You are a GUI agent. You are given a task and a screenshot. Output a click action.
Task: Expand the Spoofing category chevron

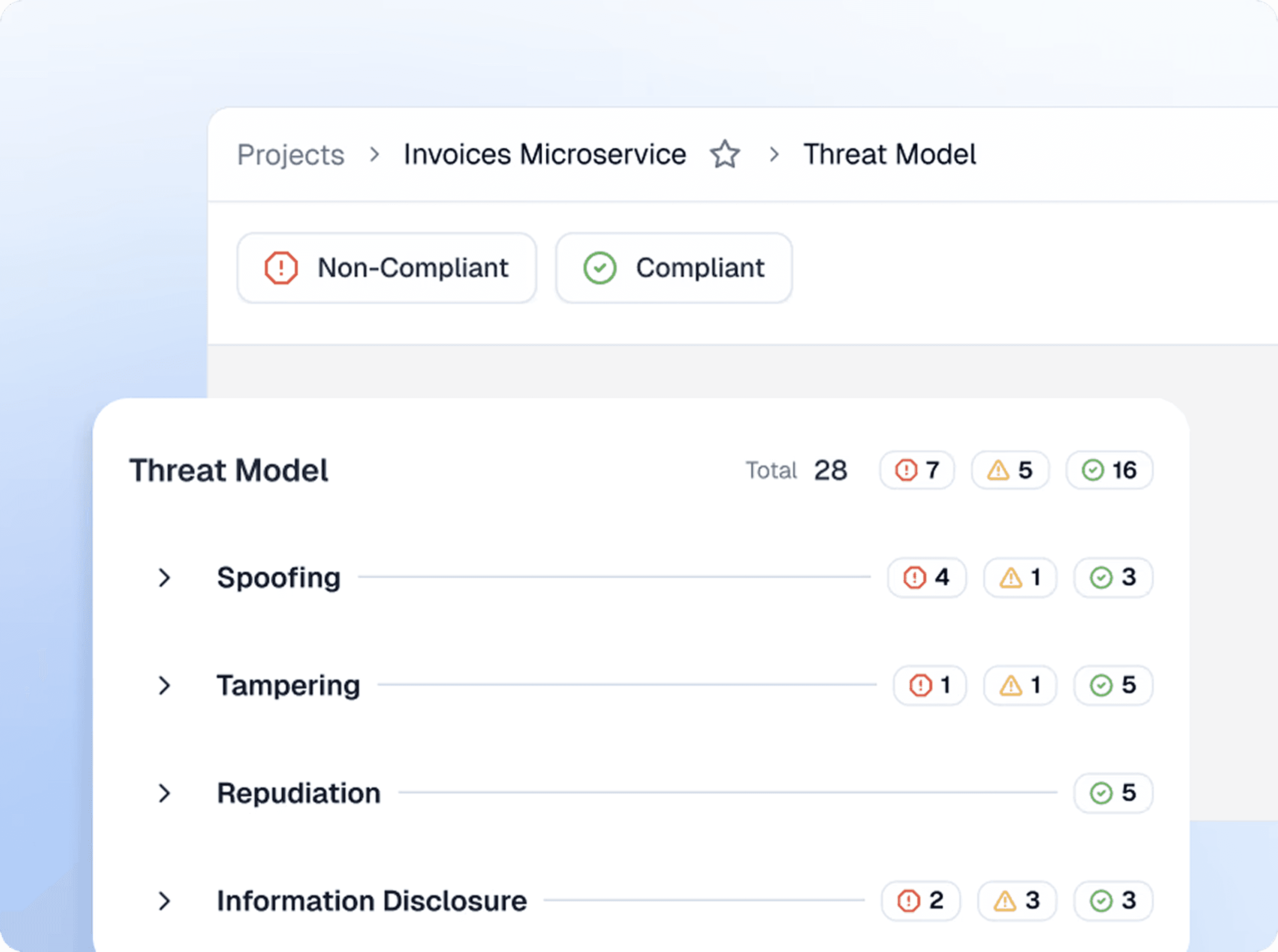click(165, 577)
